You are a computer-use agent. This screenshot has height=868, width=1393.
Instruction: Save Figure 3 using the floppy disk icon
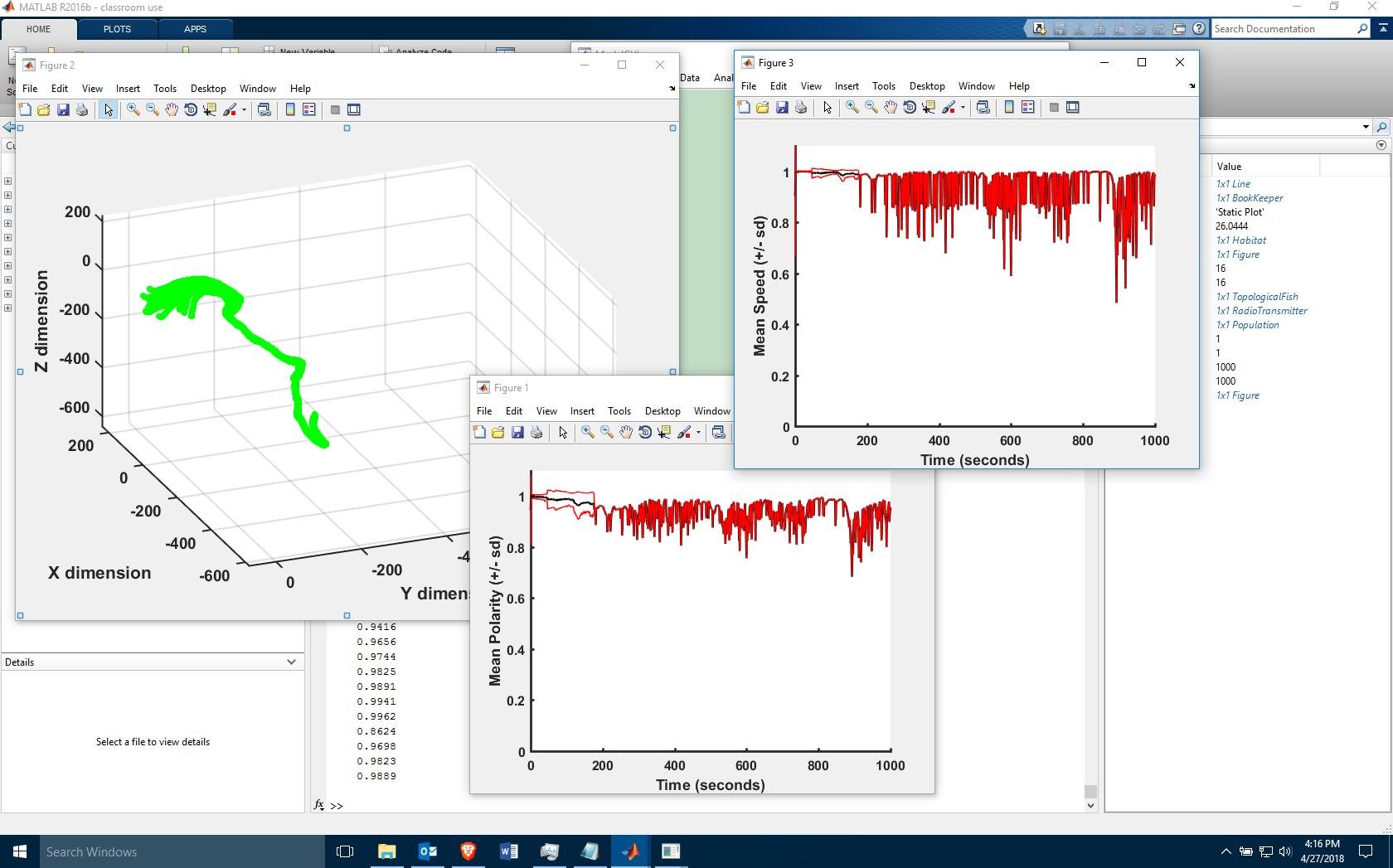782,107
